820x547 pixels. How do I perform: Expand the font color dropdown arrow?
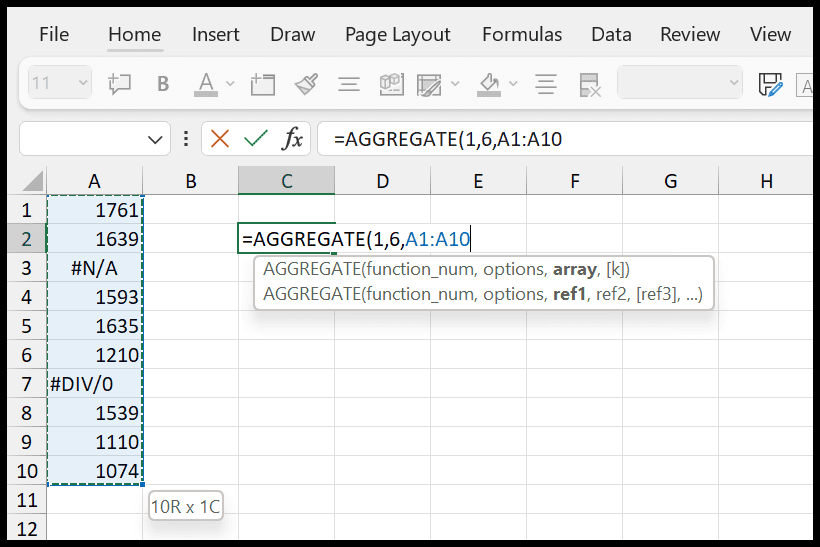(230, 84)
